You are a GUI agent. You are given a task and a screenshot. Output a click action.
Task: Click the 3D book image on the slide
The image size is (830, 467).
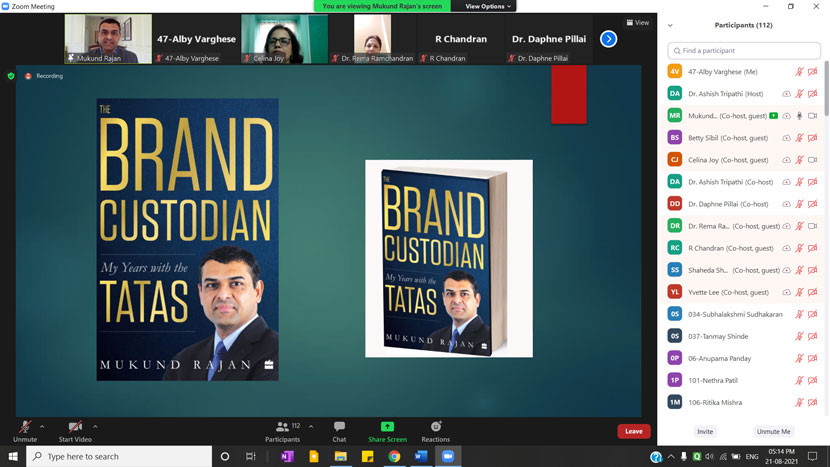coord(449,258)
